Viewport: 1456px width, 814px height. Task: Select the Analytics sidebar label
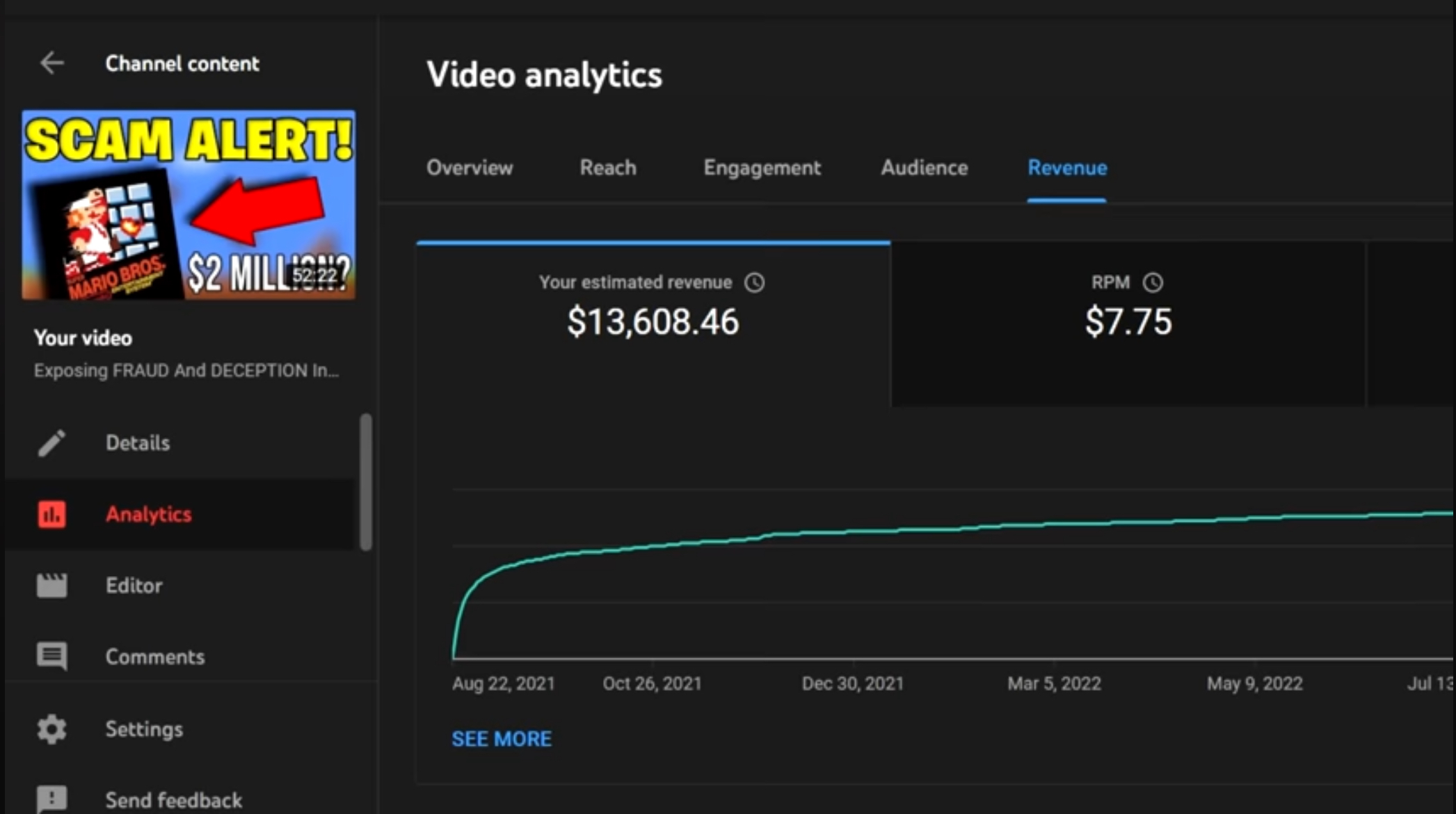(148, 515)
